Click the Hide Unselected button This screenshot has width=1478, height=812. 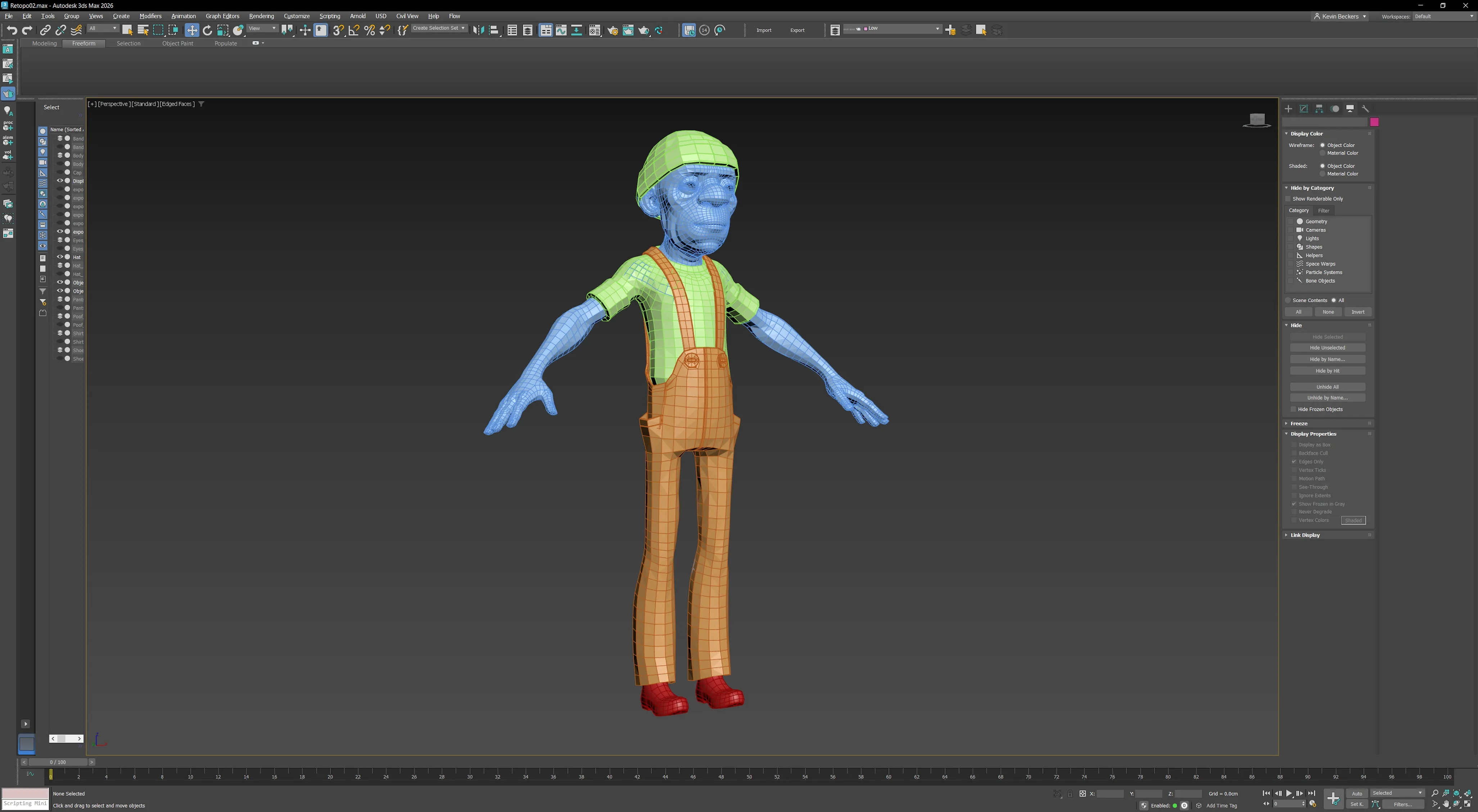pyautogui.click(x=1327, y=348)
